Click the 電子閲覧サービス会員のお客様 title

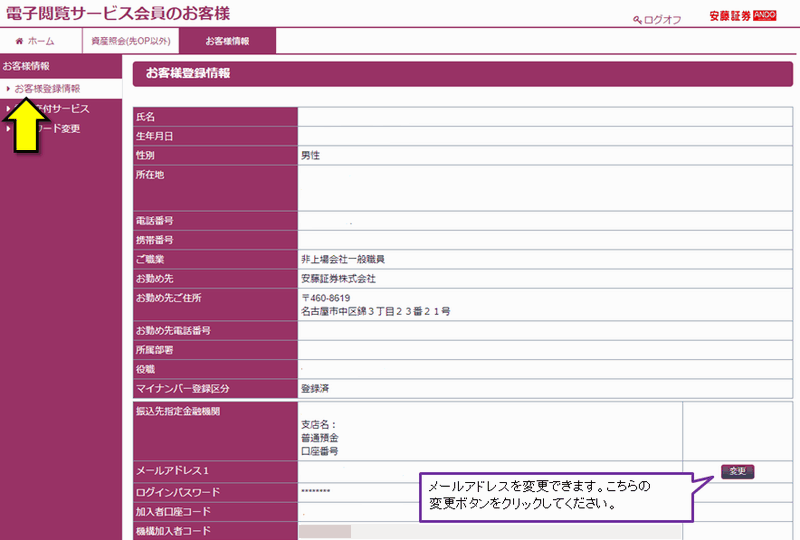(x=118, y=13)
